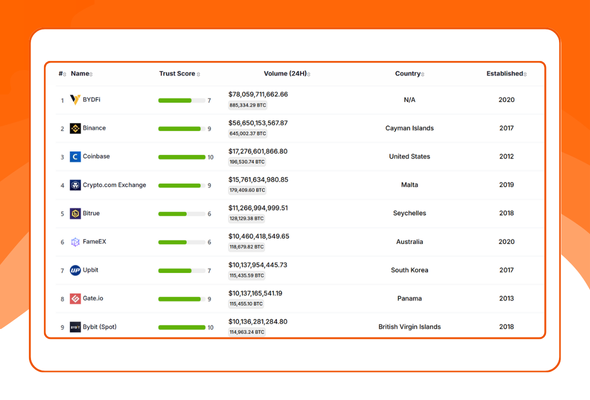Viewport: 590px width, 400px height.
Task: Sort table by Country column
Action: coord(409,73)
